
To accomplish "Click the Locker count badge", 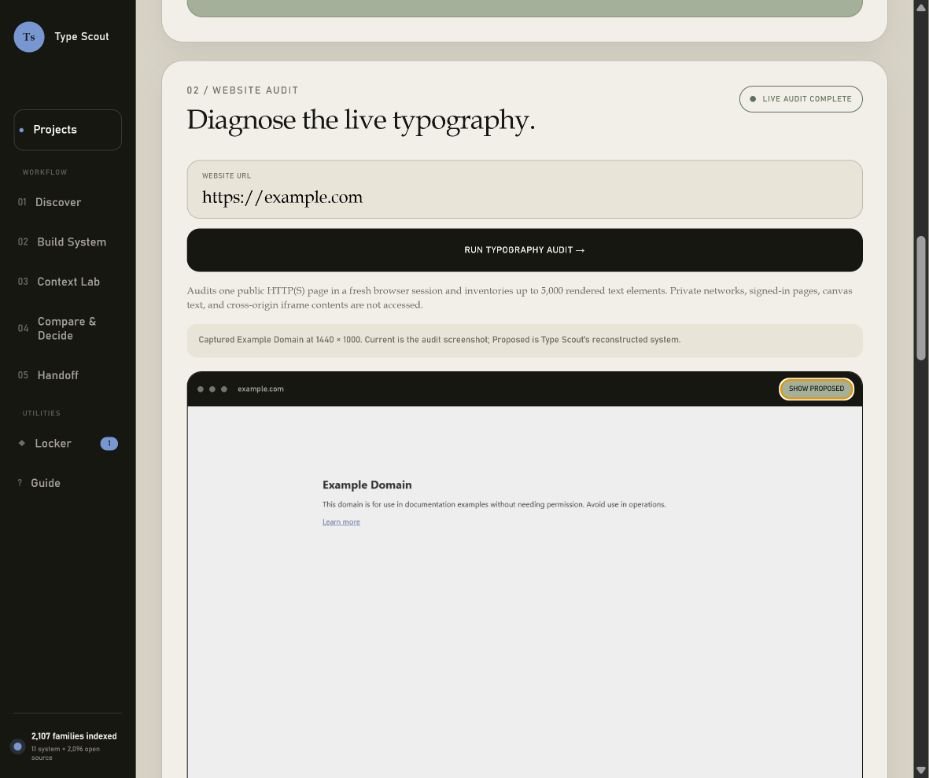I will (x=109, y=443).
